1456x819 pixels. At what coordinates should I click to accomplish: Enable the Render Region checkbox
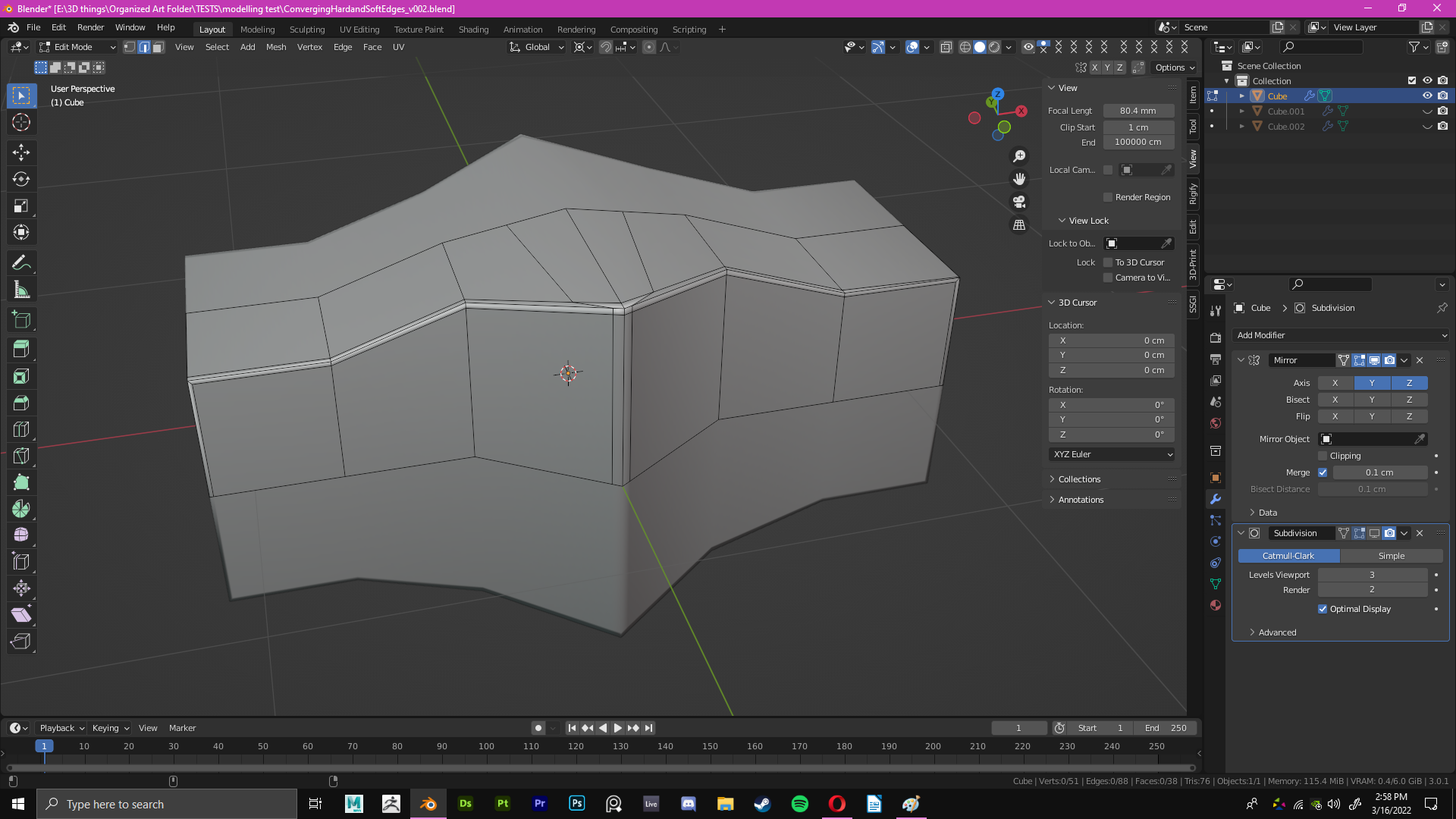pos(1108,197)
